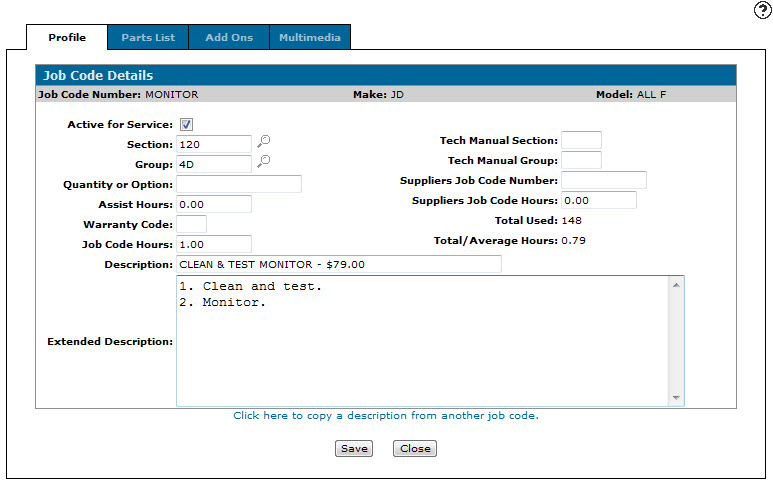Open Section lookup magnifier icon
This screenshot has height=487, width=773.
coord(263,143)
